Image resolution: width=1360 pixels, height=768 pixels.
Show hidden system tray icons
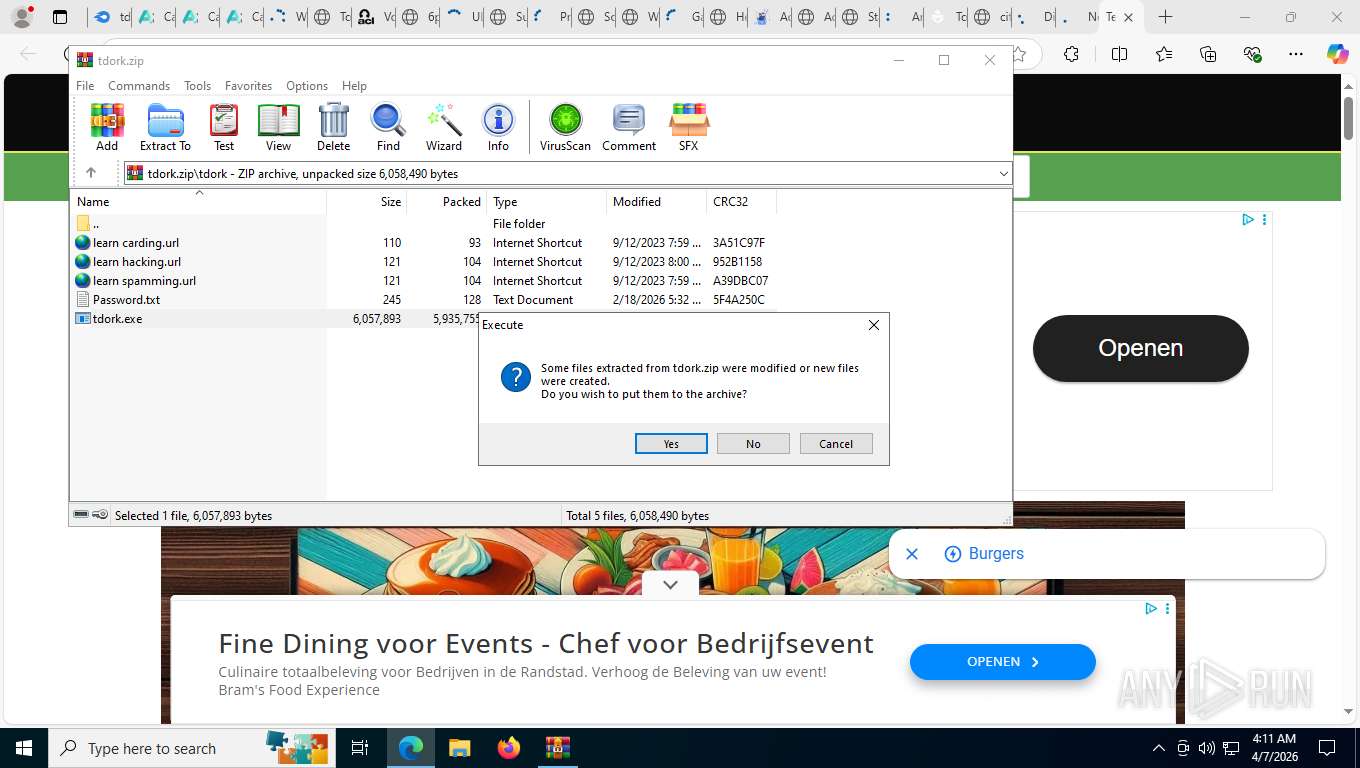tap(1159, 748)
